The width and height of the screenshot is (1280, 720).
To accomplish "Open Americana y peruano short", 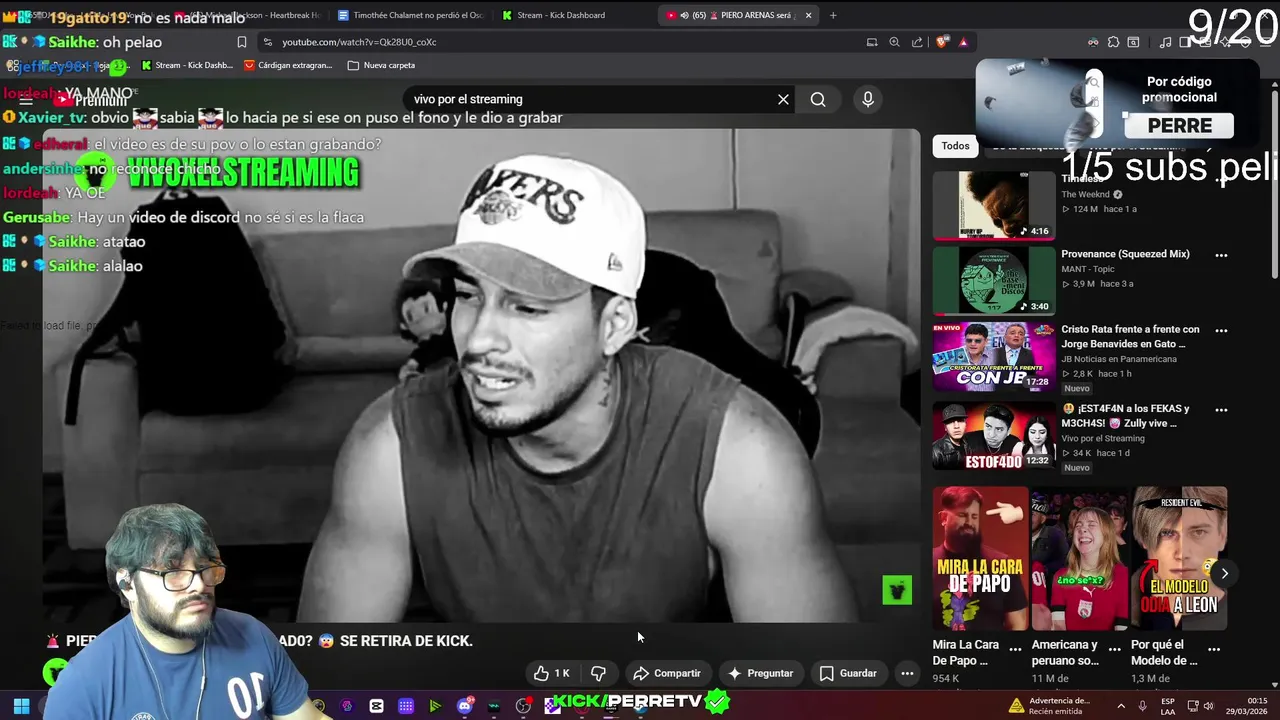I will 1080,558.
